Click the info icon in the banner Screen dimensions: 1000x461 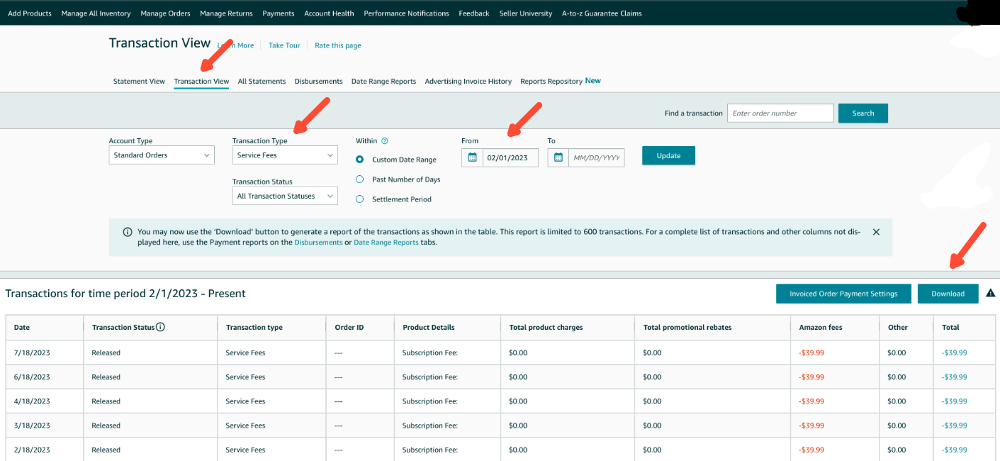point(128,232)
